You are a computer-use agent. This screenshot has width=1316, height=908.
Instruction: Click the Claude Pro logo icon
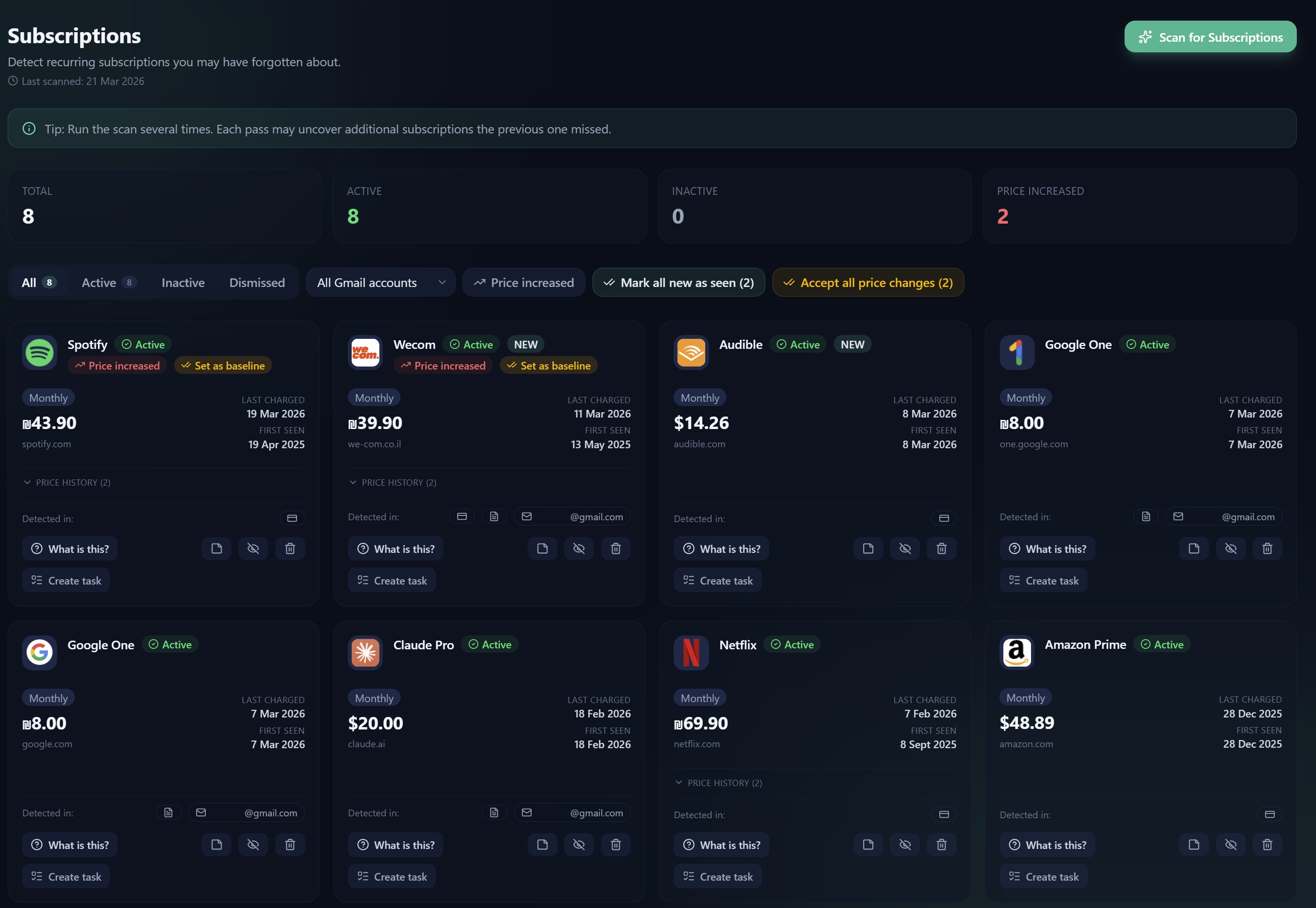coord(365,653)
